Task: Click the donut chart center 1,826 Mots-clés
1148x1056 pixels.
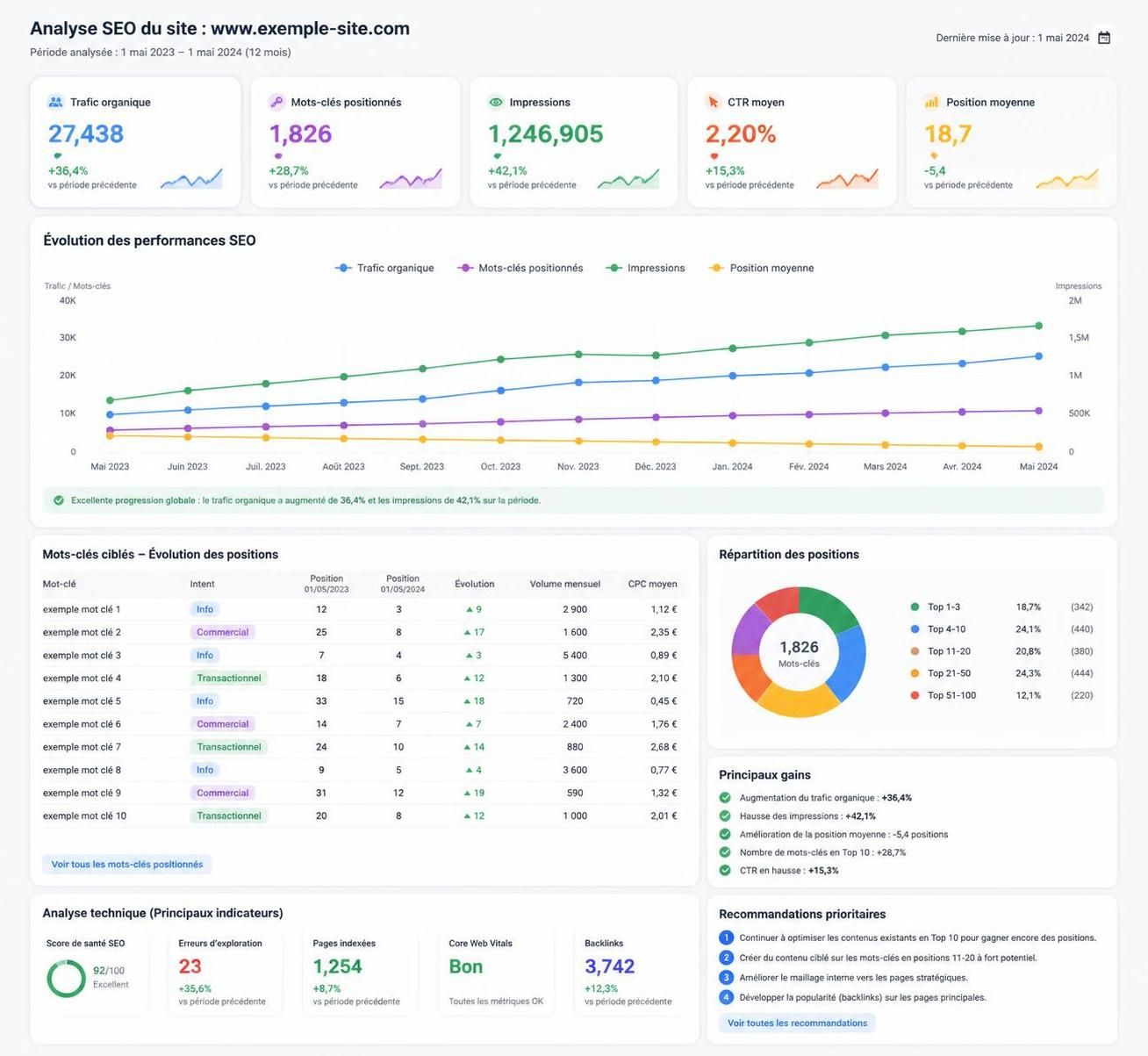Action: point(799,653)
